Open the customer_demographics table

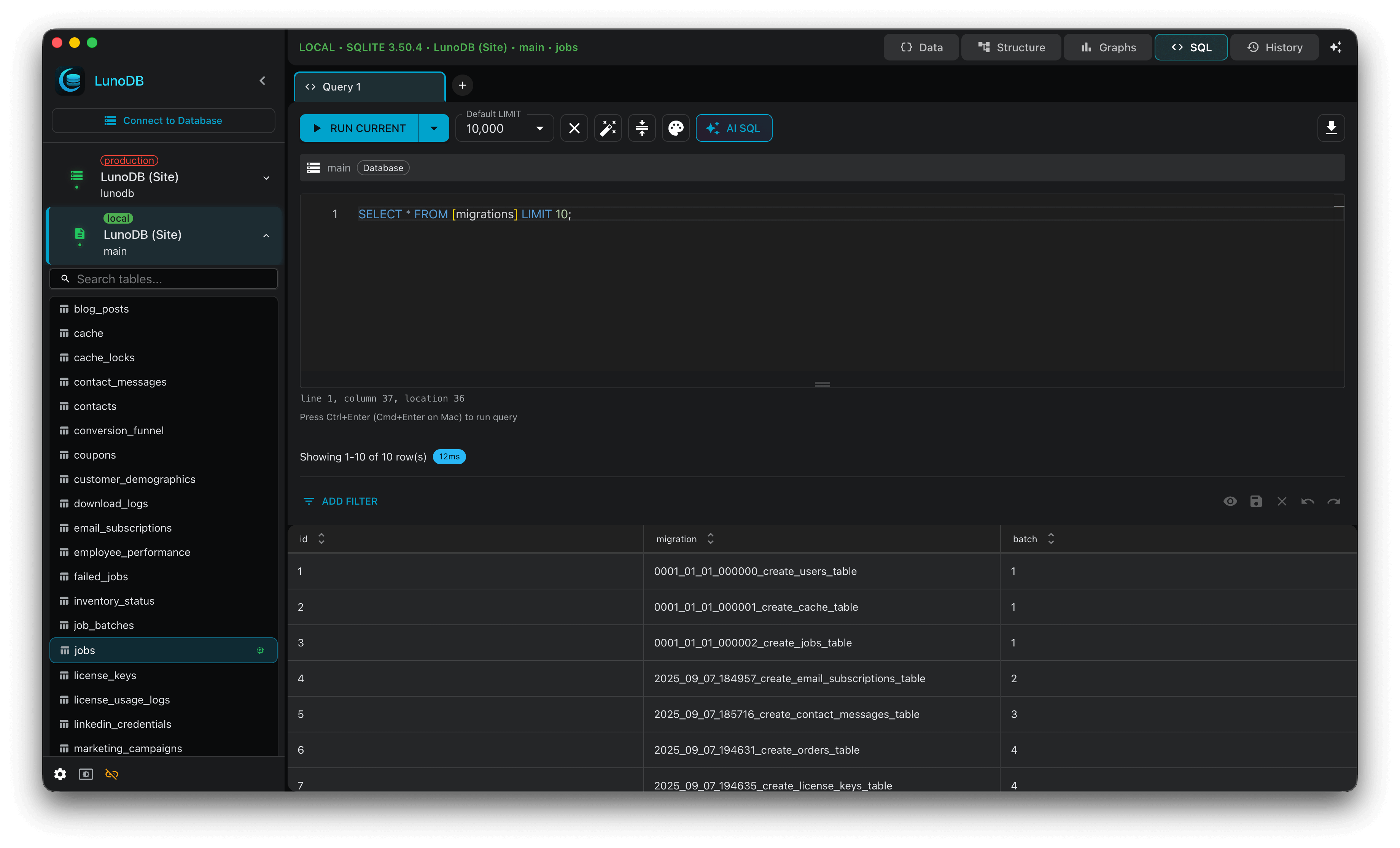tap(164, 480)
